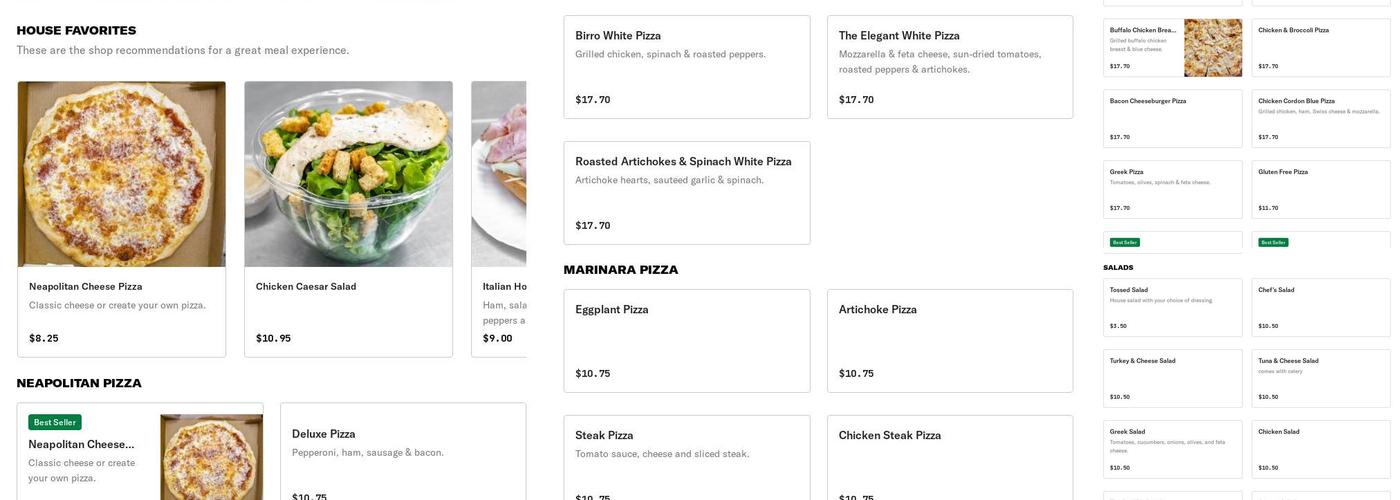Screen dimensions: 1400x500
Task: Click the Buffalo Chicken pizza thumbnail
Action: click(1213, 48)
